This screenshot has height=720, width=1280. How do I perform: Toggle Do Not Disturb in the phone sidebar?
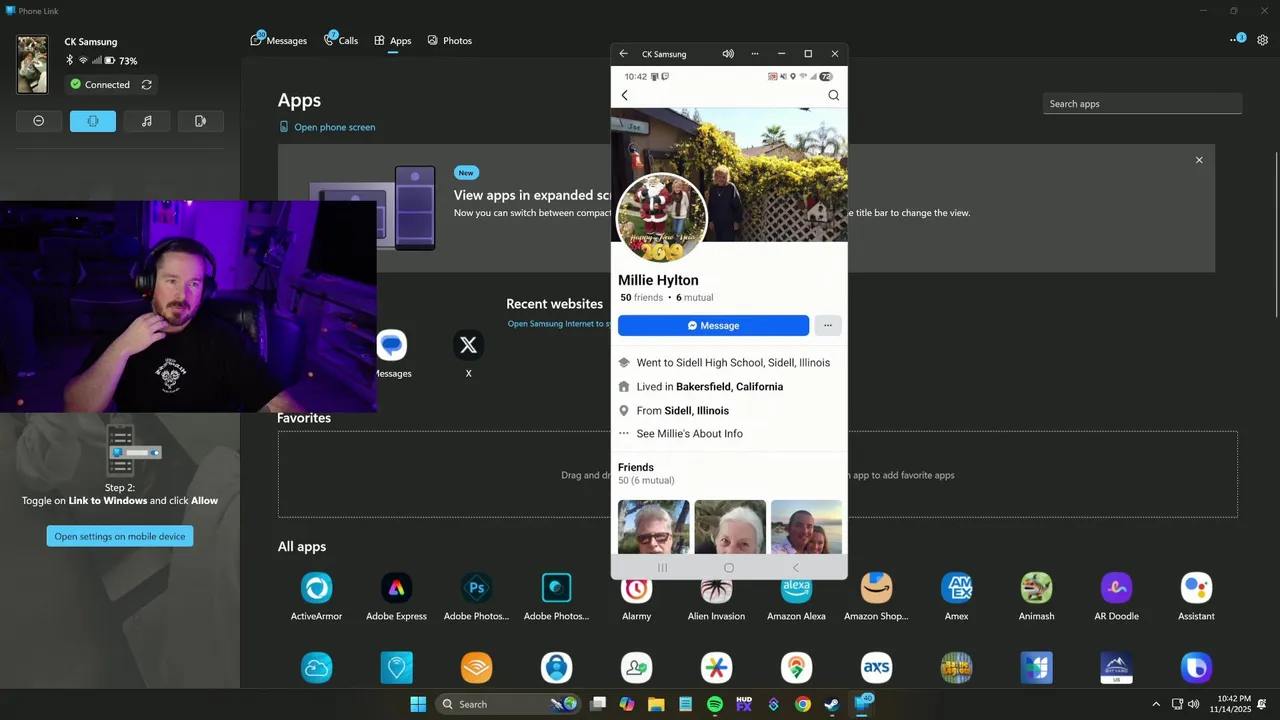click(39, 121)
